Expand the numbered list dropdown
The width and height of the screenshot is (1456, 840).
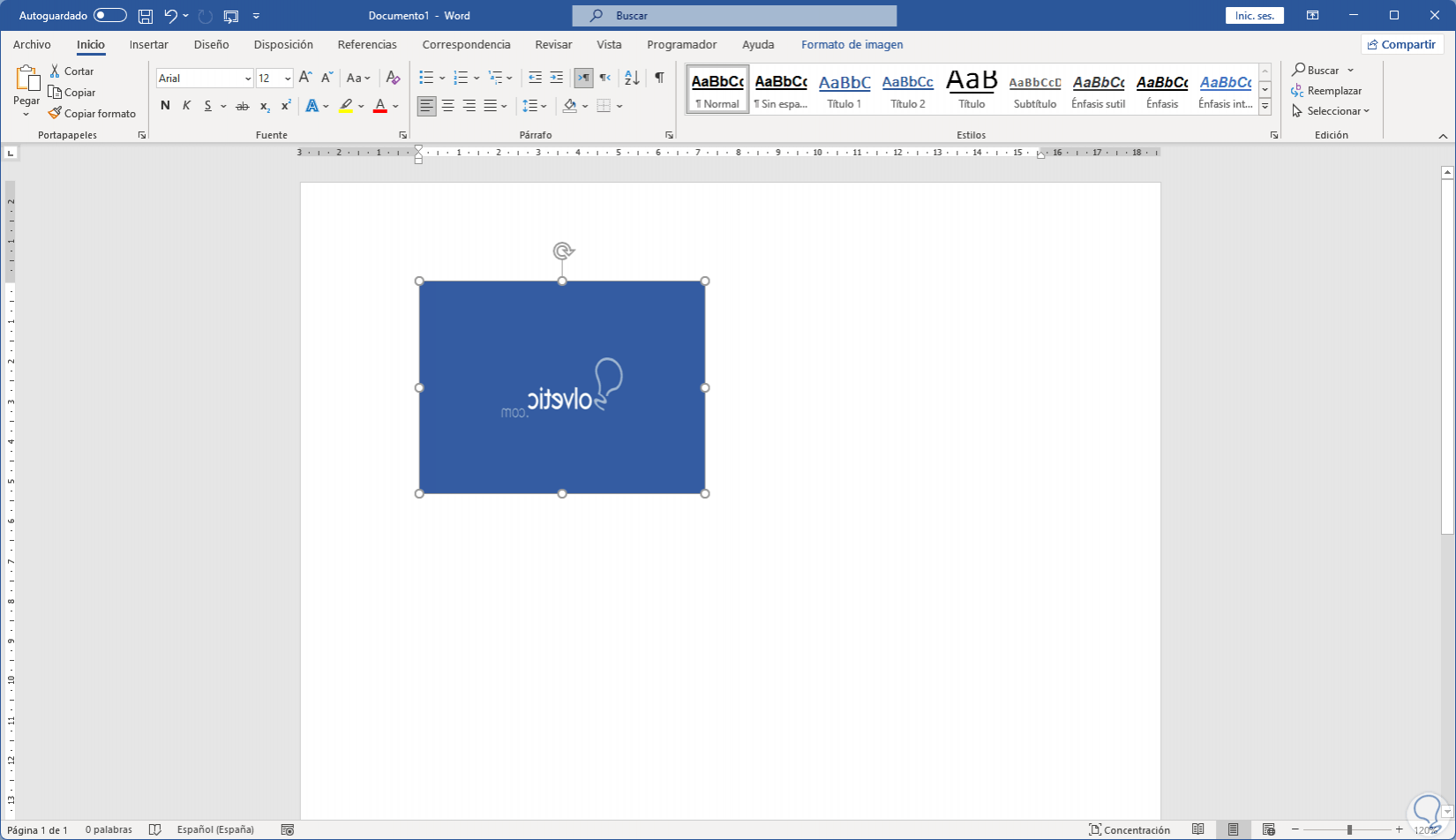click(x=477, y=79)
